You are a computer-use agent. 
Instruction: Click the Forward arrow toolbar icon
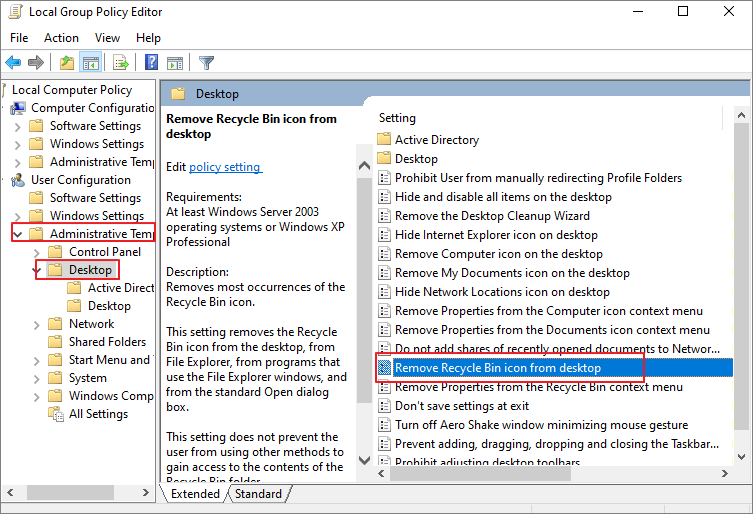point(37,62)
